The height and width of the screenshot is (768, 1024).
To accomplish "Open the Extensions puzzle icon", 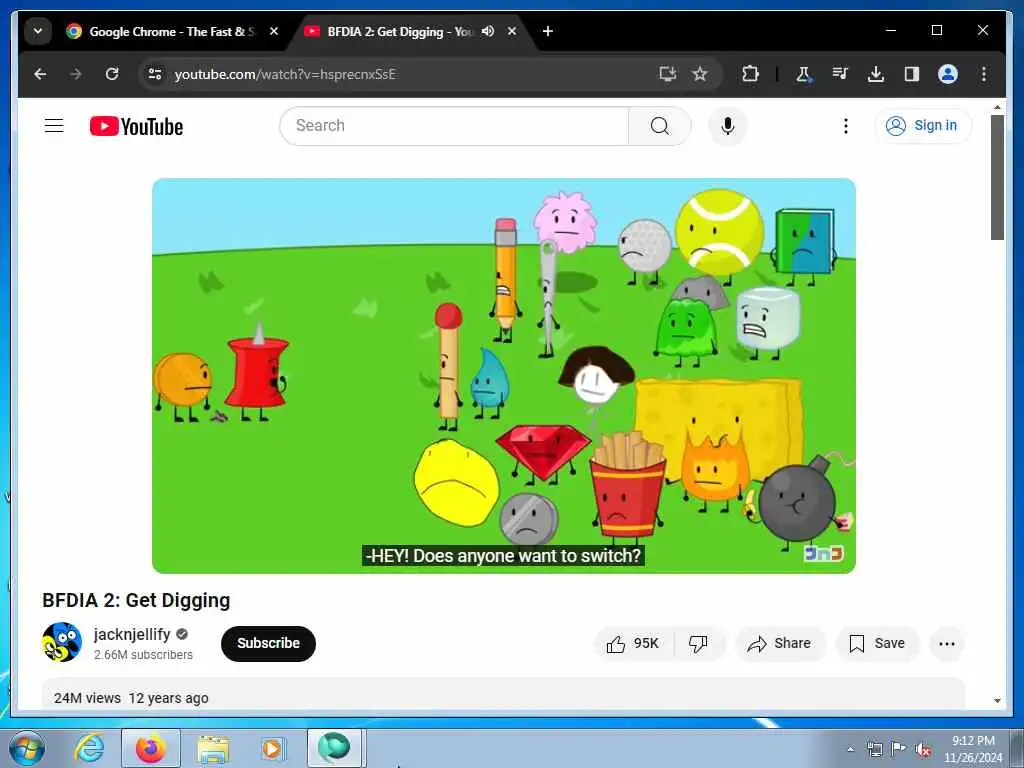I will pyautogui.click(x=750, y=74).
